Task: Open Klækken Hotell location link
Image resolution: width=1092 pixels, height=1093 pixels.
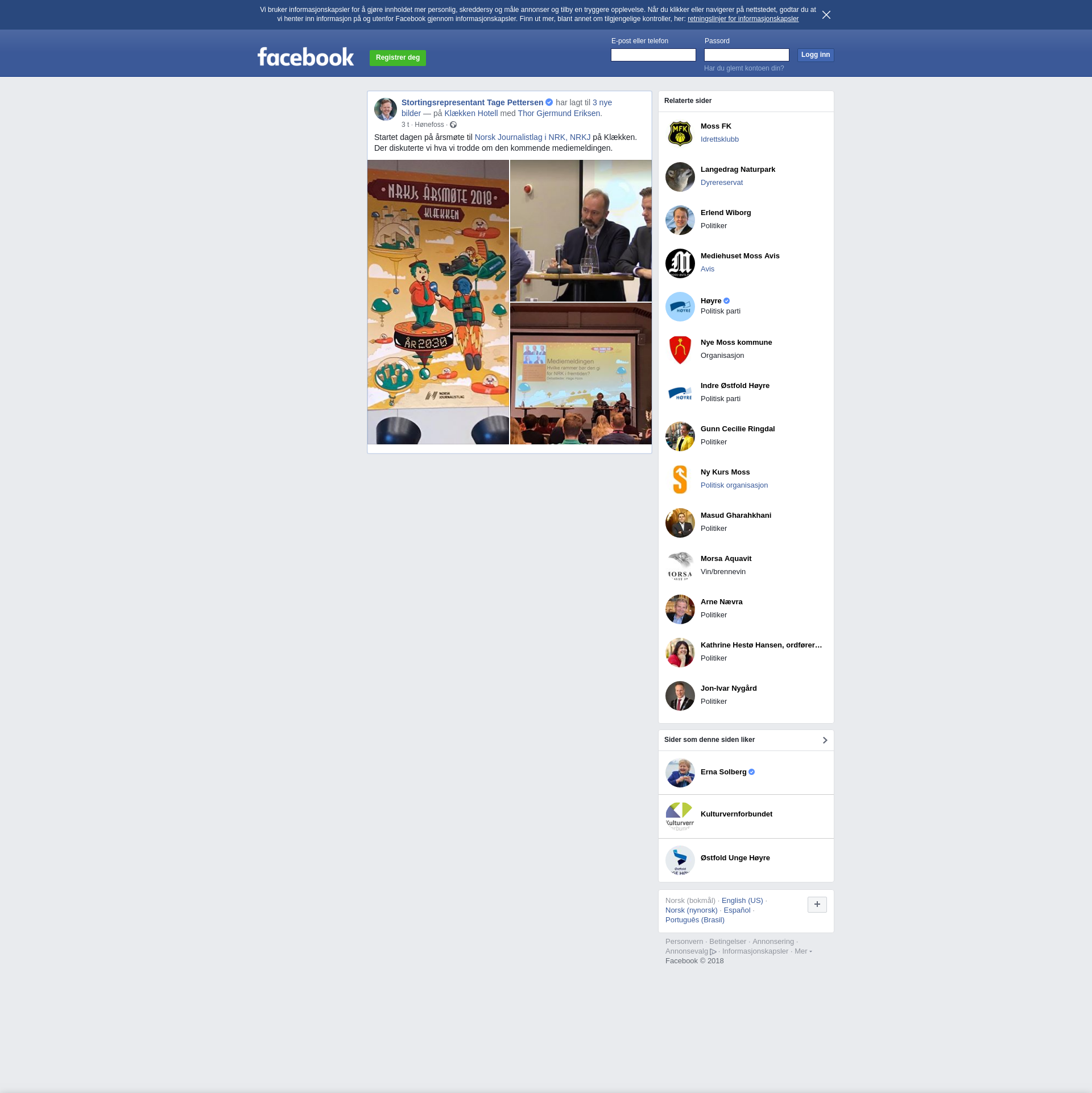Action: tap(471, 113)
